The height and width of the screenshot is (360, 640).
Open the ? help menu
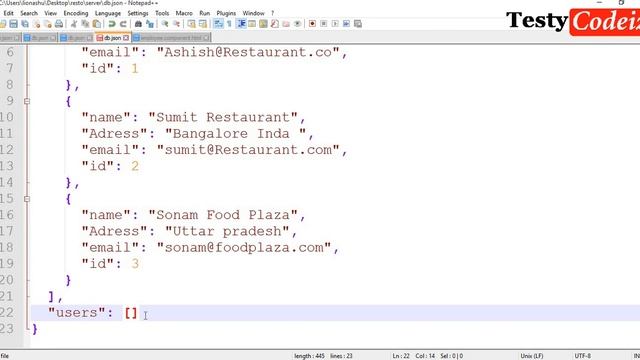click(272, 13)
